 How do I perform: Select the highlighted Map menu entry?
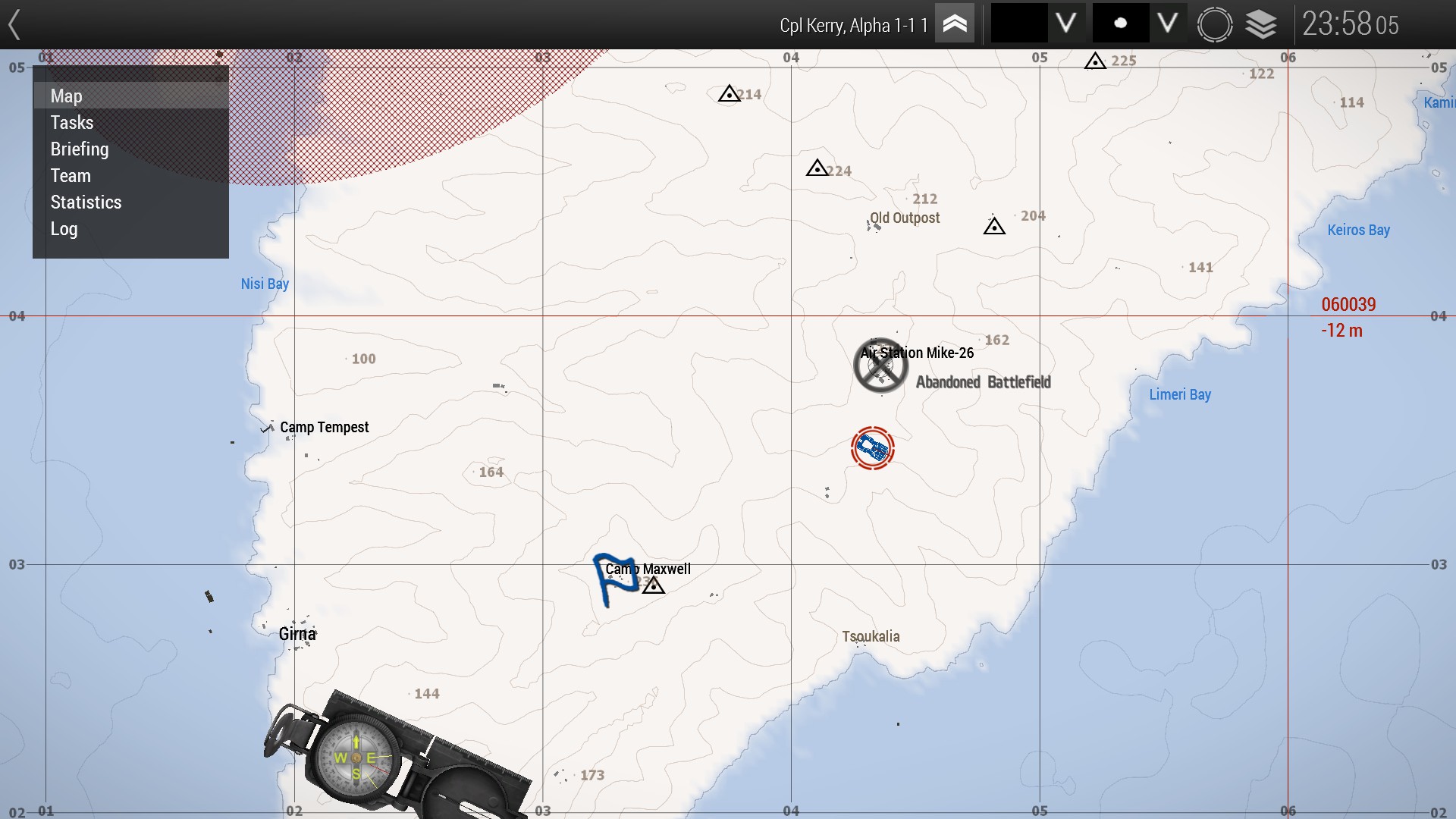coord(66,96)
